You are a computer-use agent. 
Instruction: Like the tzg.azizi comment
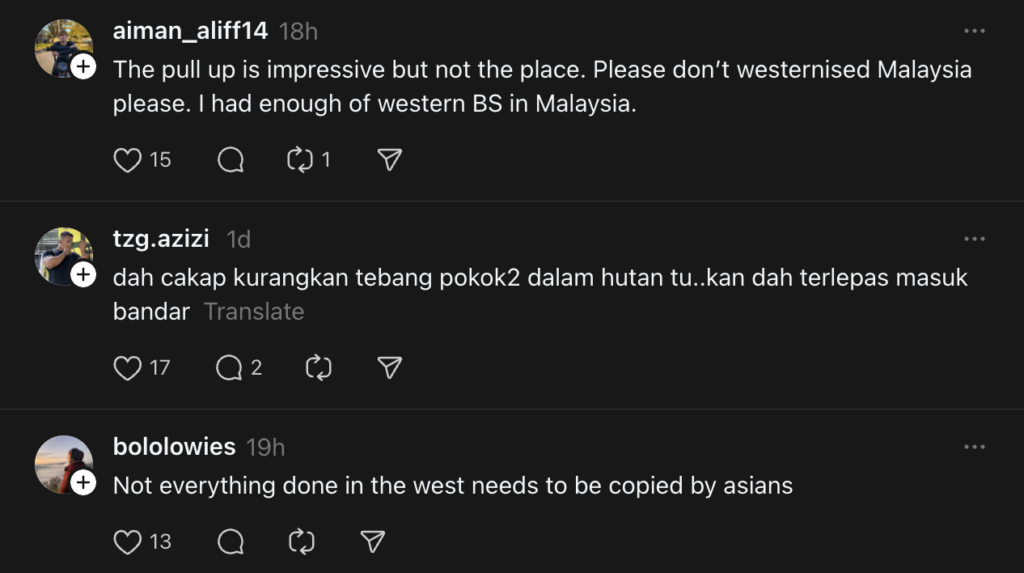pos(127,368)
